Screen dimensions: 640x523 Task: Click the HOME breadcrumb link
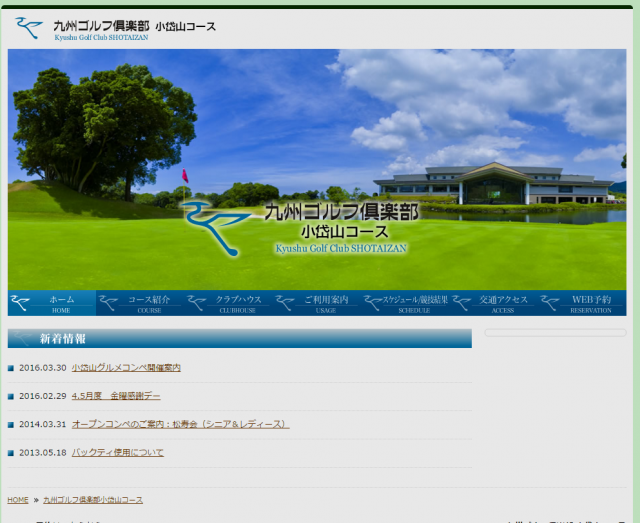point(18,500)
